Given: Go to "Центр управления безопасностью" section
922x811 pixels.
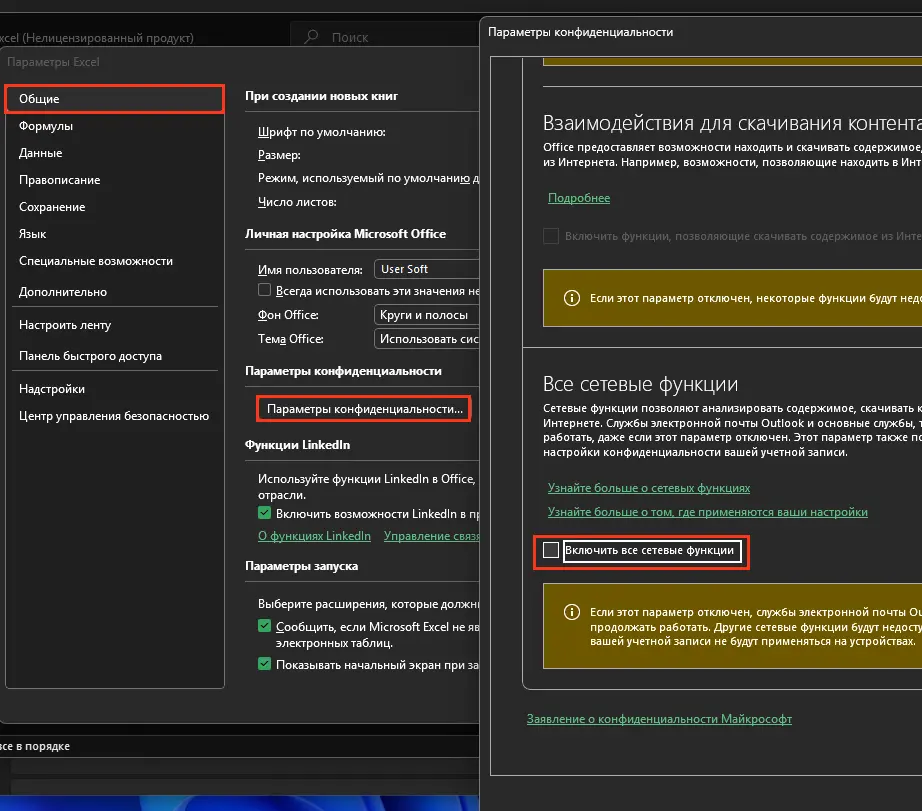Looking at the screenshot, I should tap(114, 416).
